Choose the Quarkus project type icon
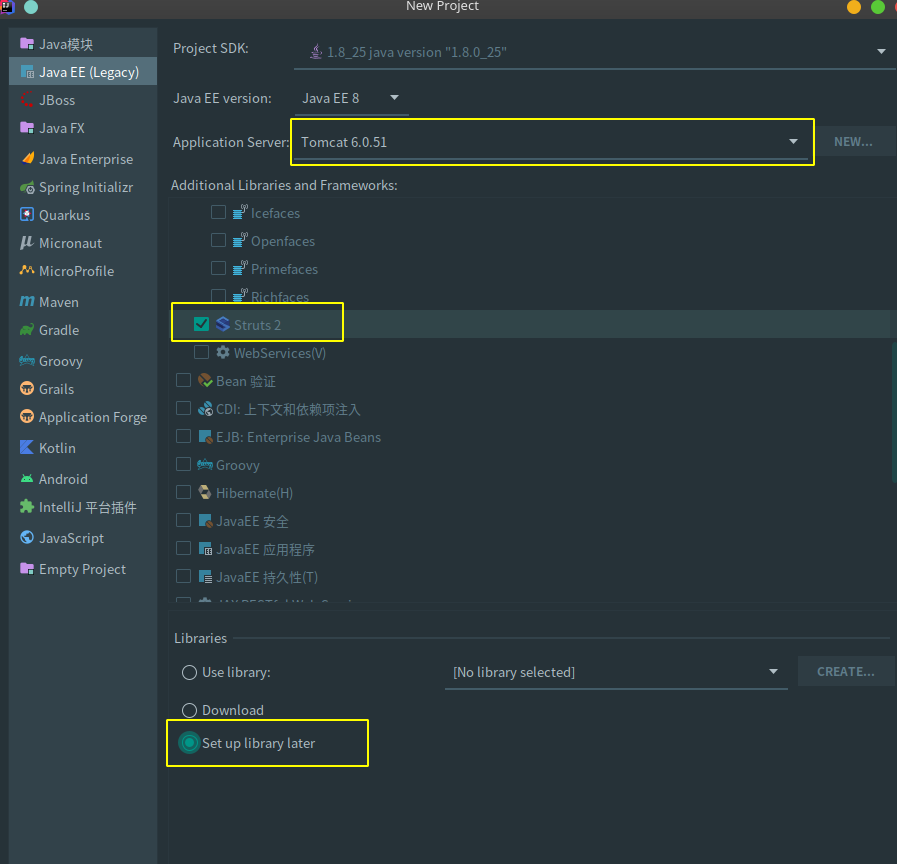Screen dimensions: 897x864 27,215
